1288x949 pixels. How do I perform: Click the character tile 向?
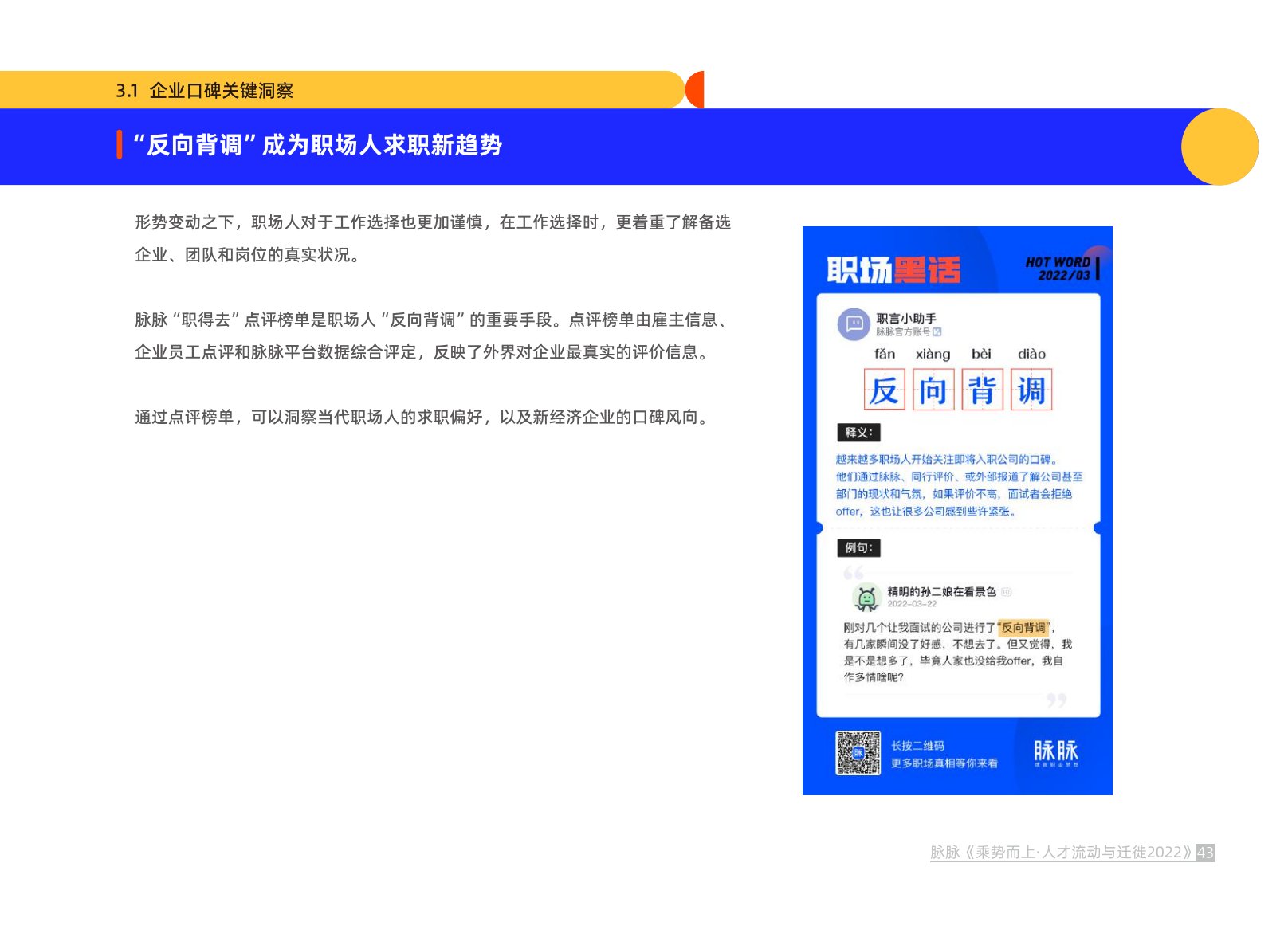(933, 390)
